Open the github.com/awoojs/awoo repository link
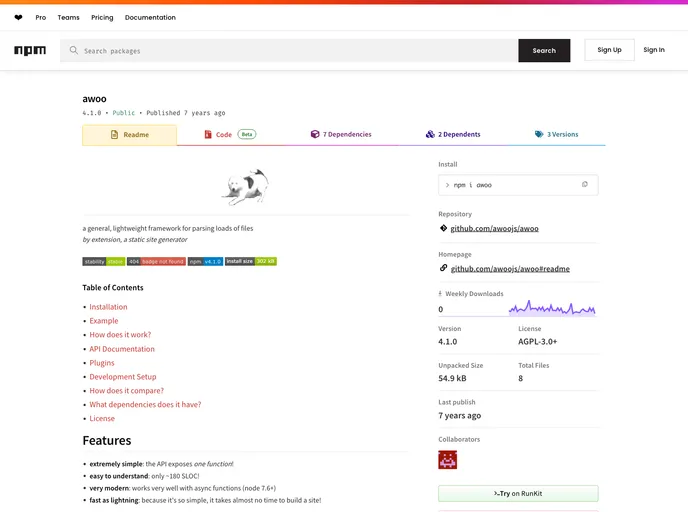Viewport: 688px width, 512px height. coord(494,229)
